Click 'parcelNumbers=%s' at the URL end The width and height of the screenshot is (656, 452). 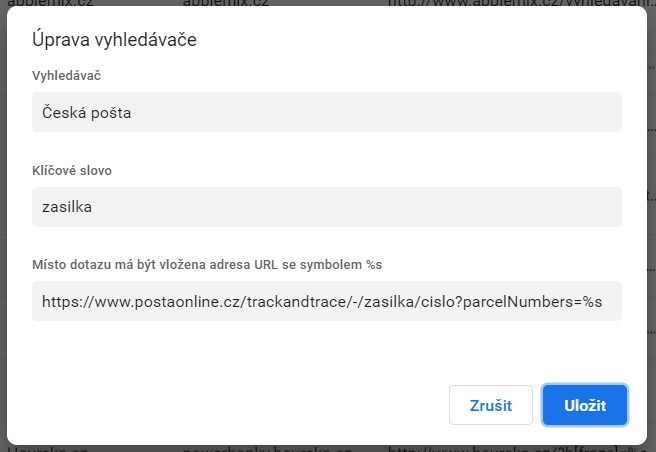tap(540, 301)
